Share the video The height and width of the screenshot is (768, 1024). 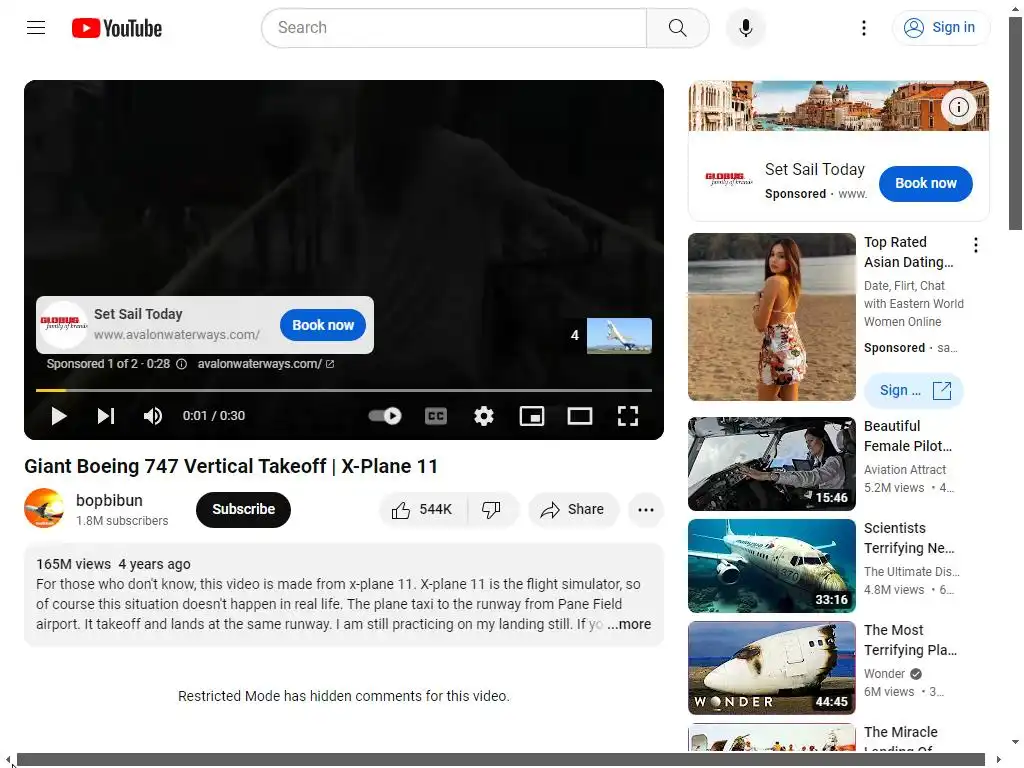(573, 509)
